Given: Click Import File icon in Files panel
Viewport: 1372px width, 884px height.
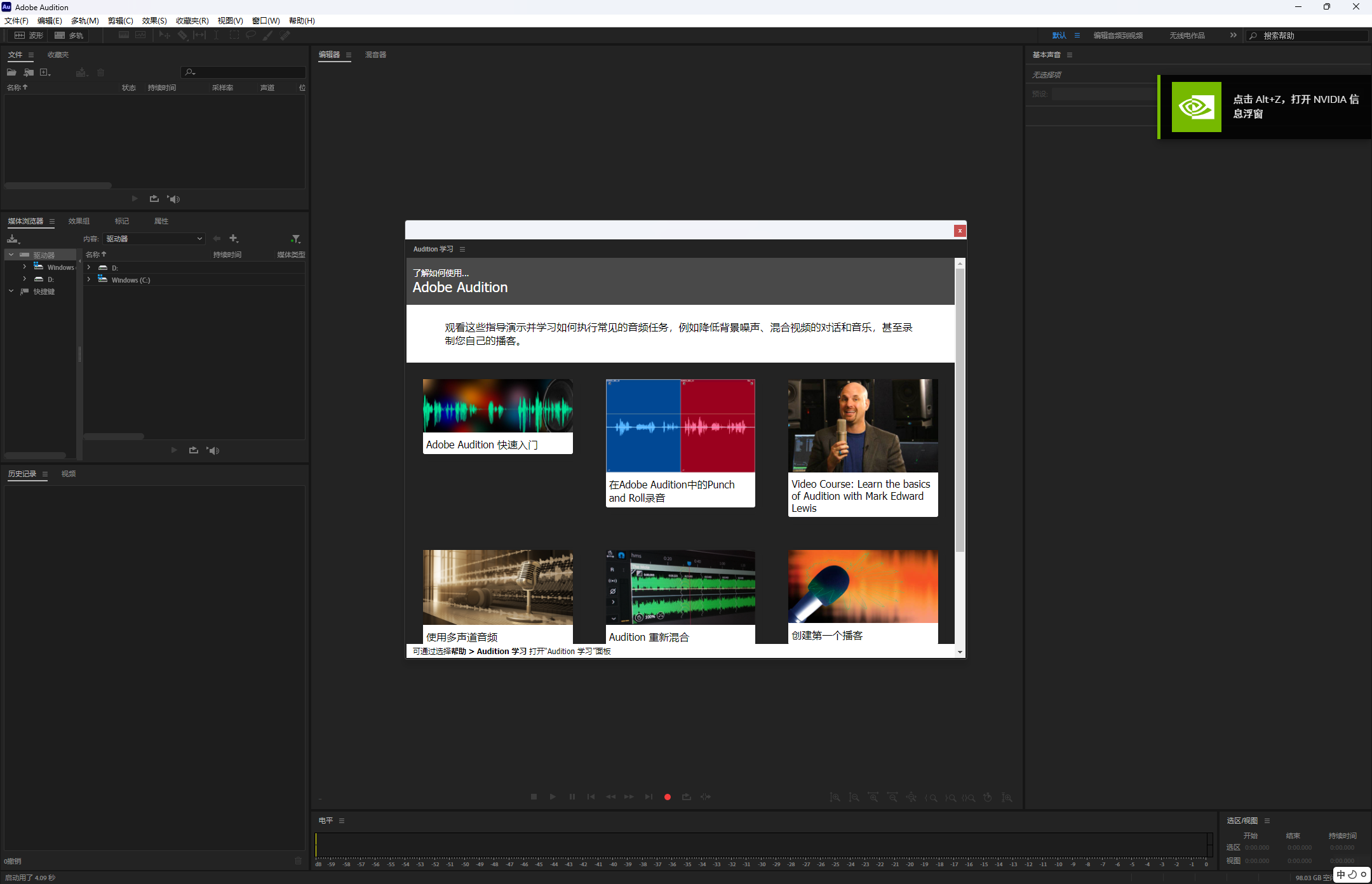Looking at the screenshot, I should 29,72.
